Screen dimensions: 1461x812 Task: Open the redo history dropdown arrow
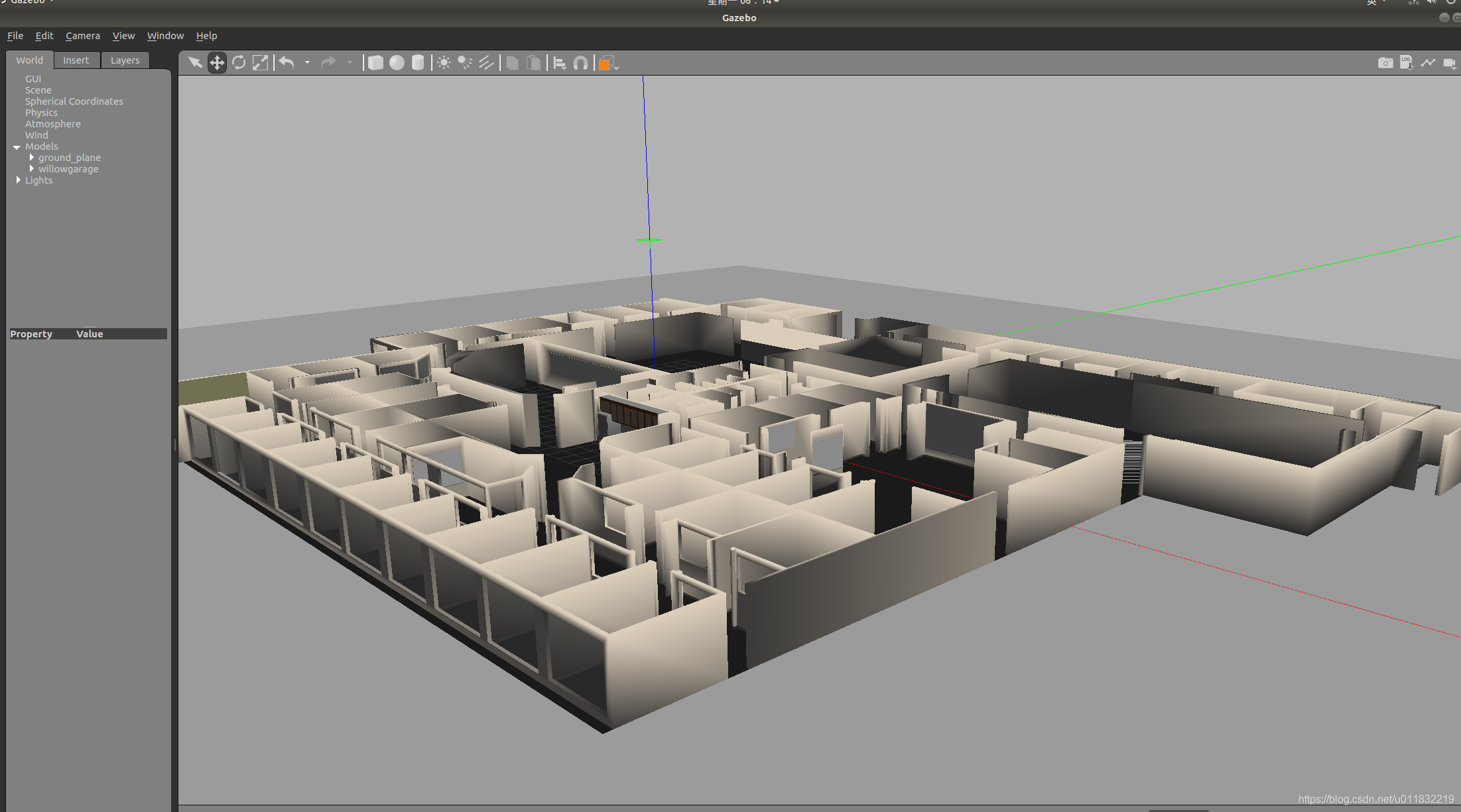[x=349, y=63]
